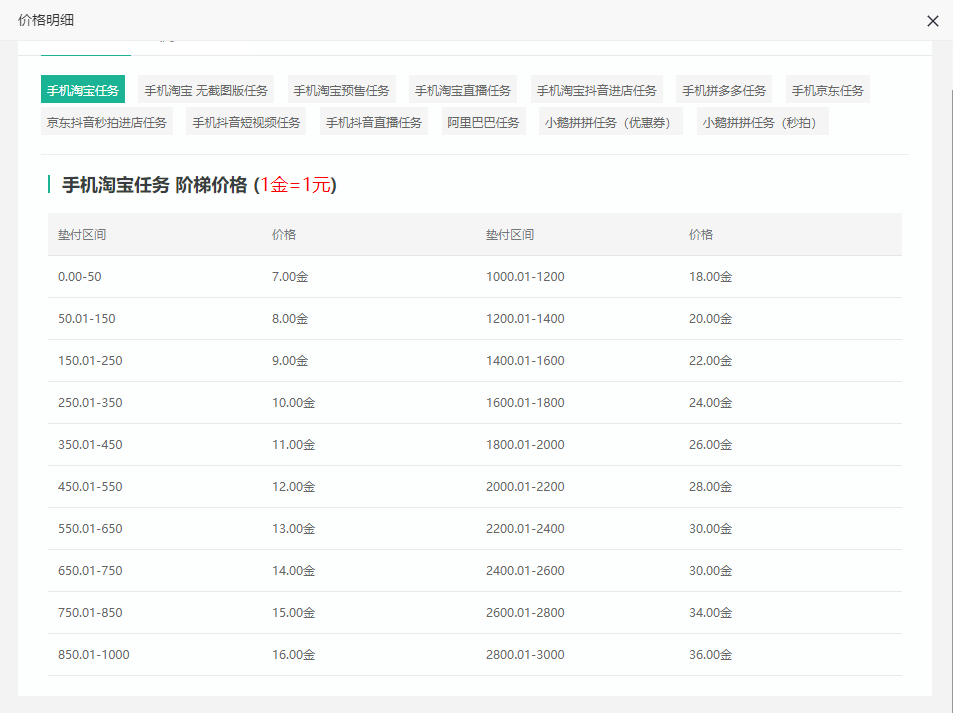
Task: Click the 2200.01-2400 range cell
Action: click(x=525, y=528)
